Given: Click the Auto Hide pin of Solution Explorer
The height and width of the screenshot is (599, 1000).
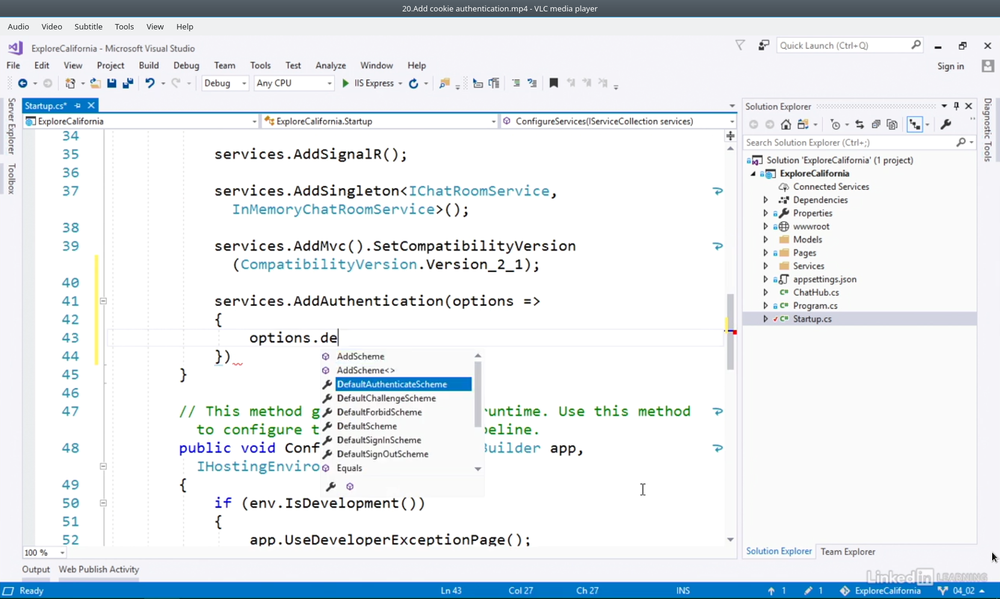Looking at the screenshot, I should click(956, 106).
